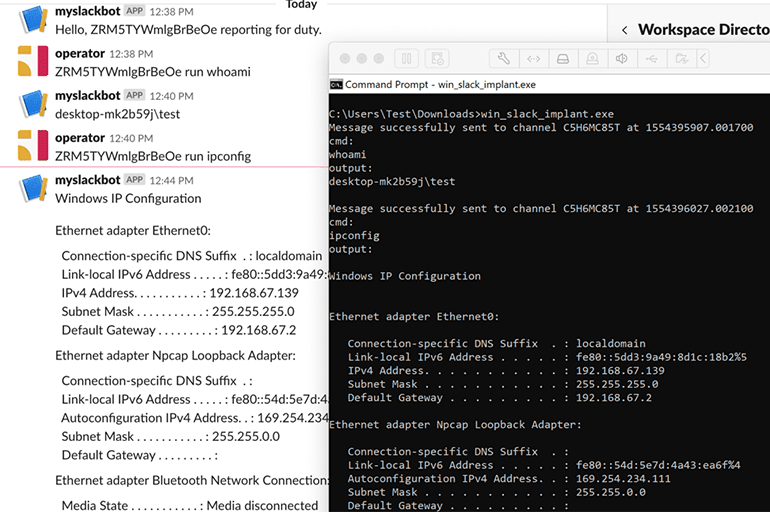Viewport: 770px width, 512px height.
Task: Click 'desktop-mk2b59j\test' in Command Prompt
Action: coord(392,182)
